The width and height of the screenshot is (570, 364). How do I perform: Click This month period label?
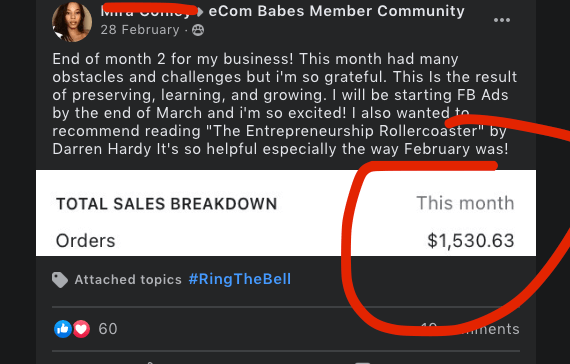tap(465, 203)
